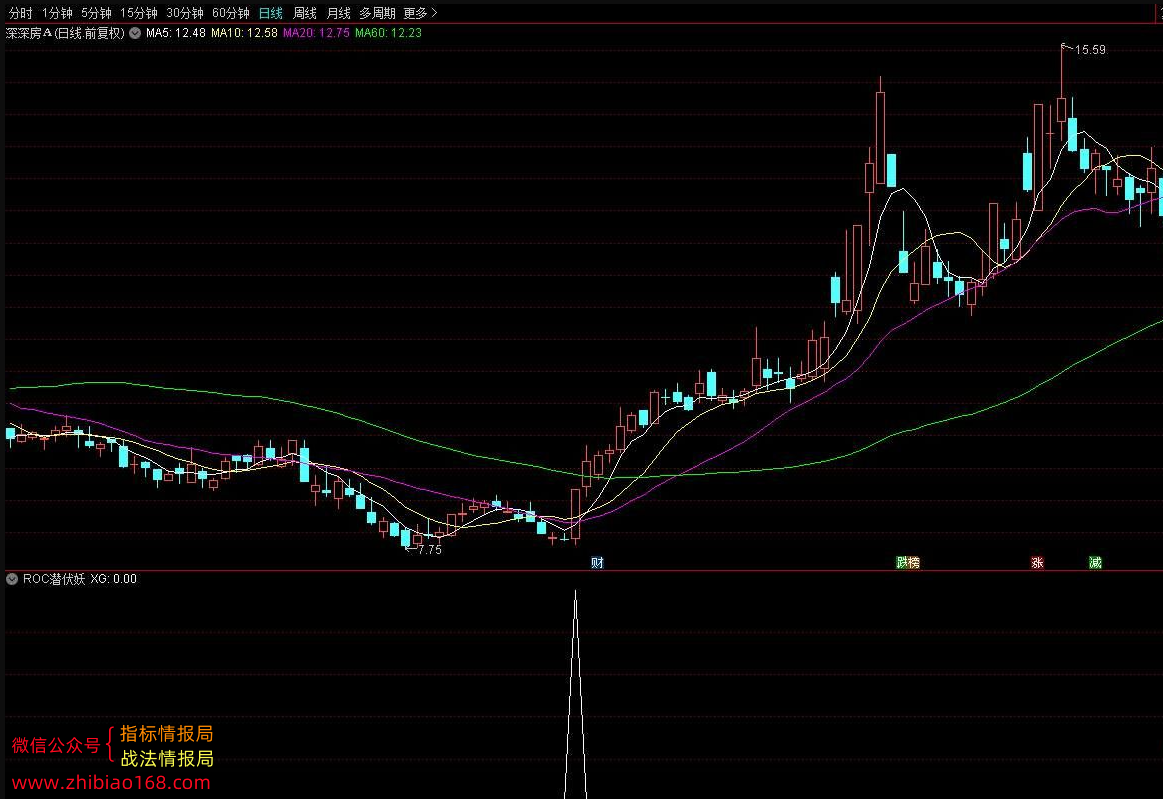1163x799 pixels.
Task: Switch to the 月线 monthly chart tab
Action: pos(338,13)
